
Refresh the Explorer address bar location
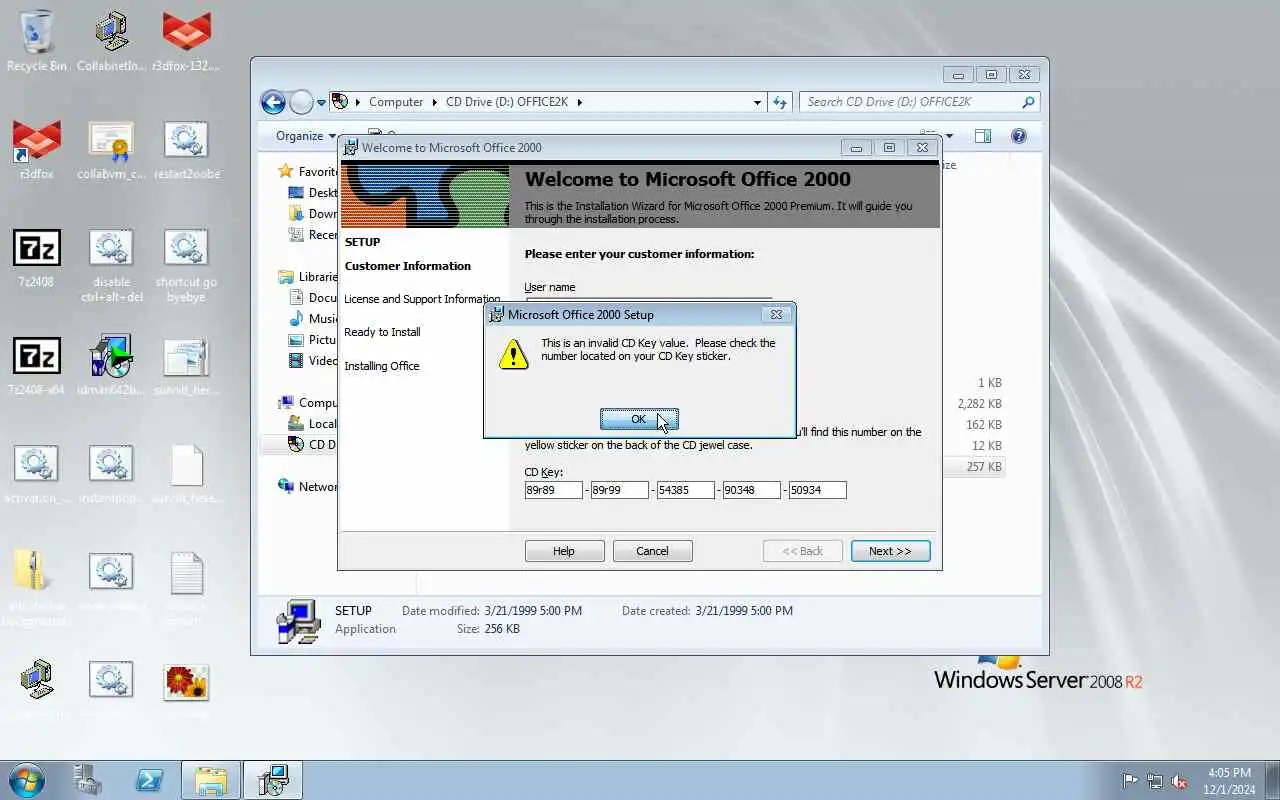782,102
